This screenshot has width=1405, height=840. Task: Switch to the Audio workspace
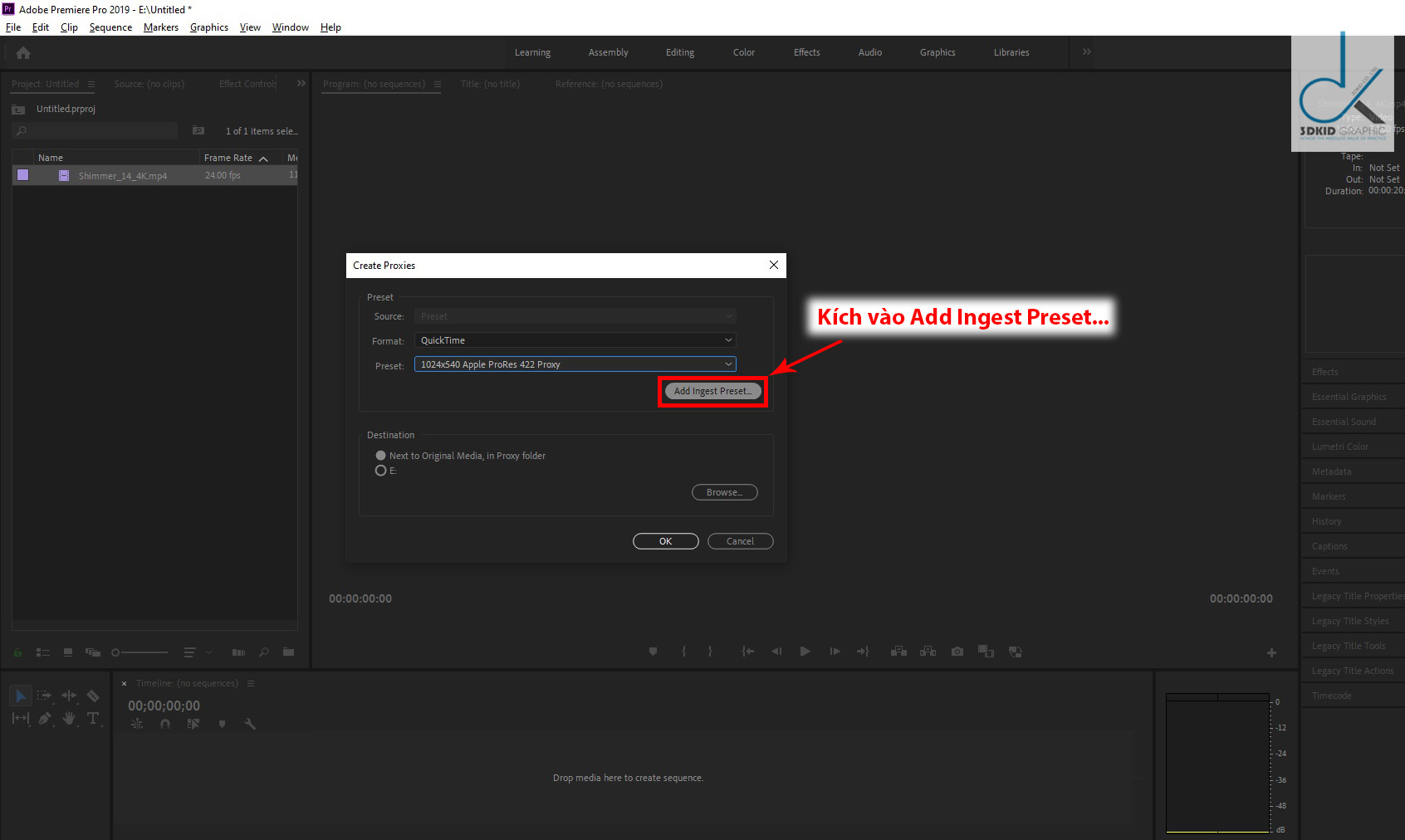(x=870, y=52)
